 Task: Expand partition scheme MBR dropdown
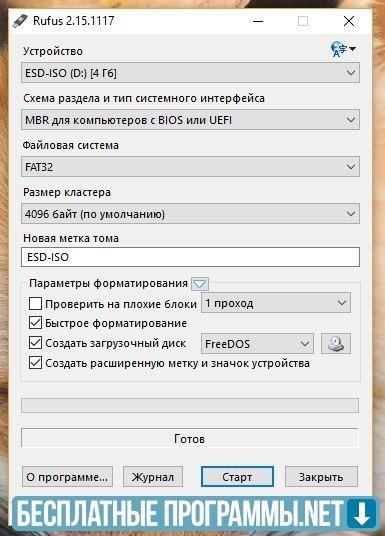pyautogui.click(x=190, y=120)
